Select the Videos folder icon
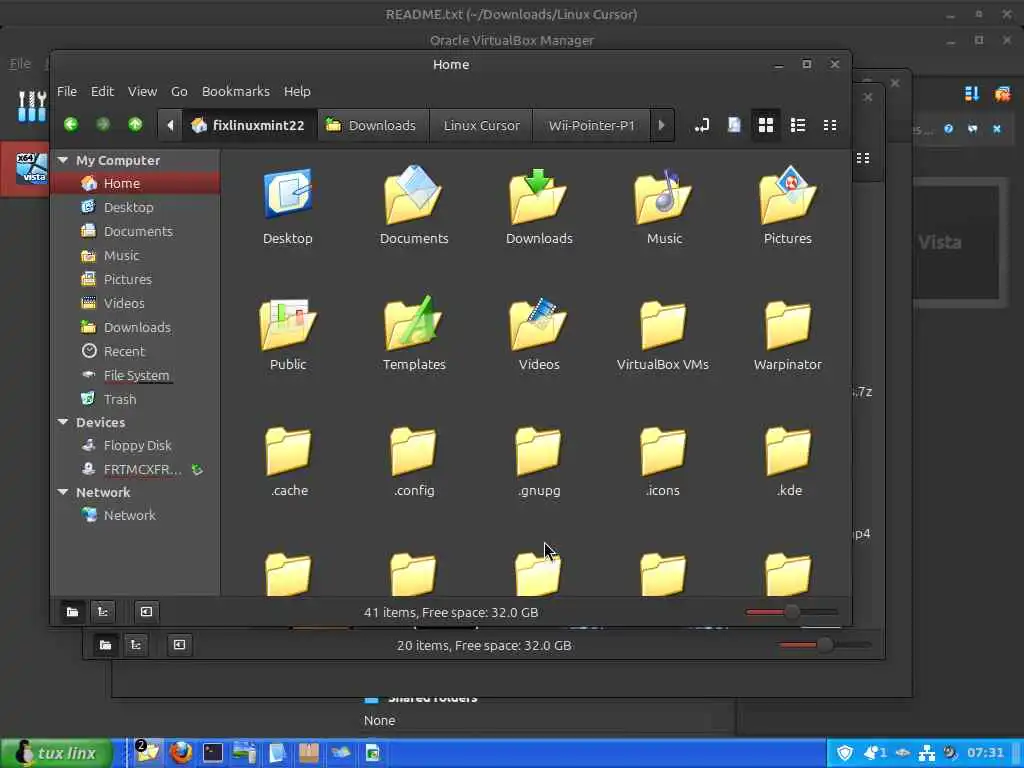The image size is (1024, 768). (x=539, y=333)
